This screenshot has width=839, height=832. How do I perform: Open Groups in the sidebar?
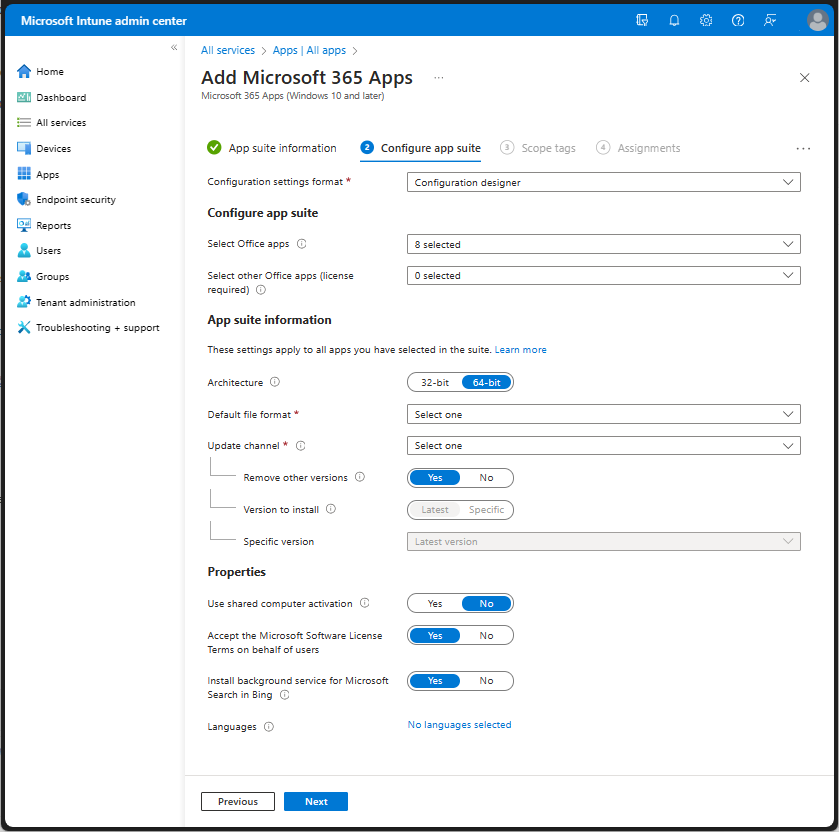click(43, 276)
